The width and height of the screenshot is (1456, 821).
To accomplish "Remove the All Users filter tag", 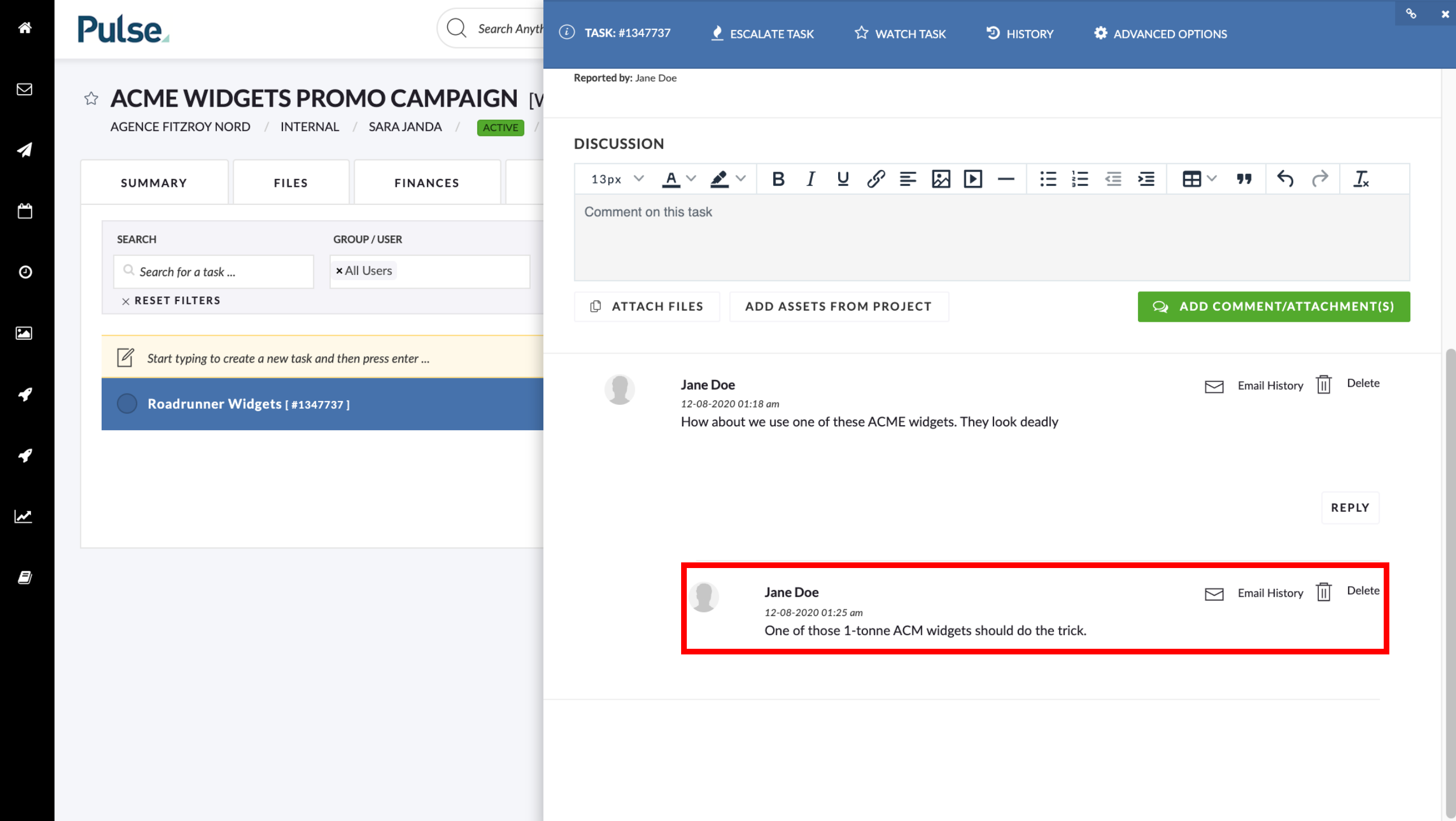I will tap(339, 271).
